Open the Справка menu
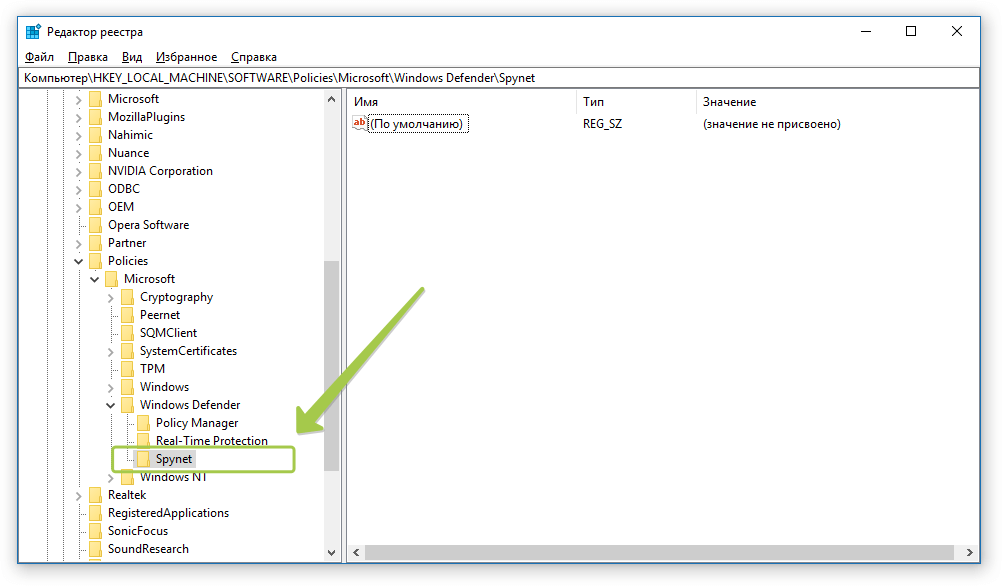The image size is (1002, 586). (254, 57)
